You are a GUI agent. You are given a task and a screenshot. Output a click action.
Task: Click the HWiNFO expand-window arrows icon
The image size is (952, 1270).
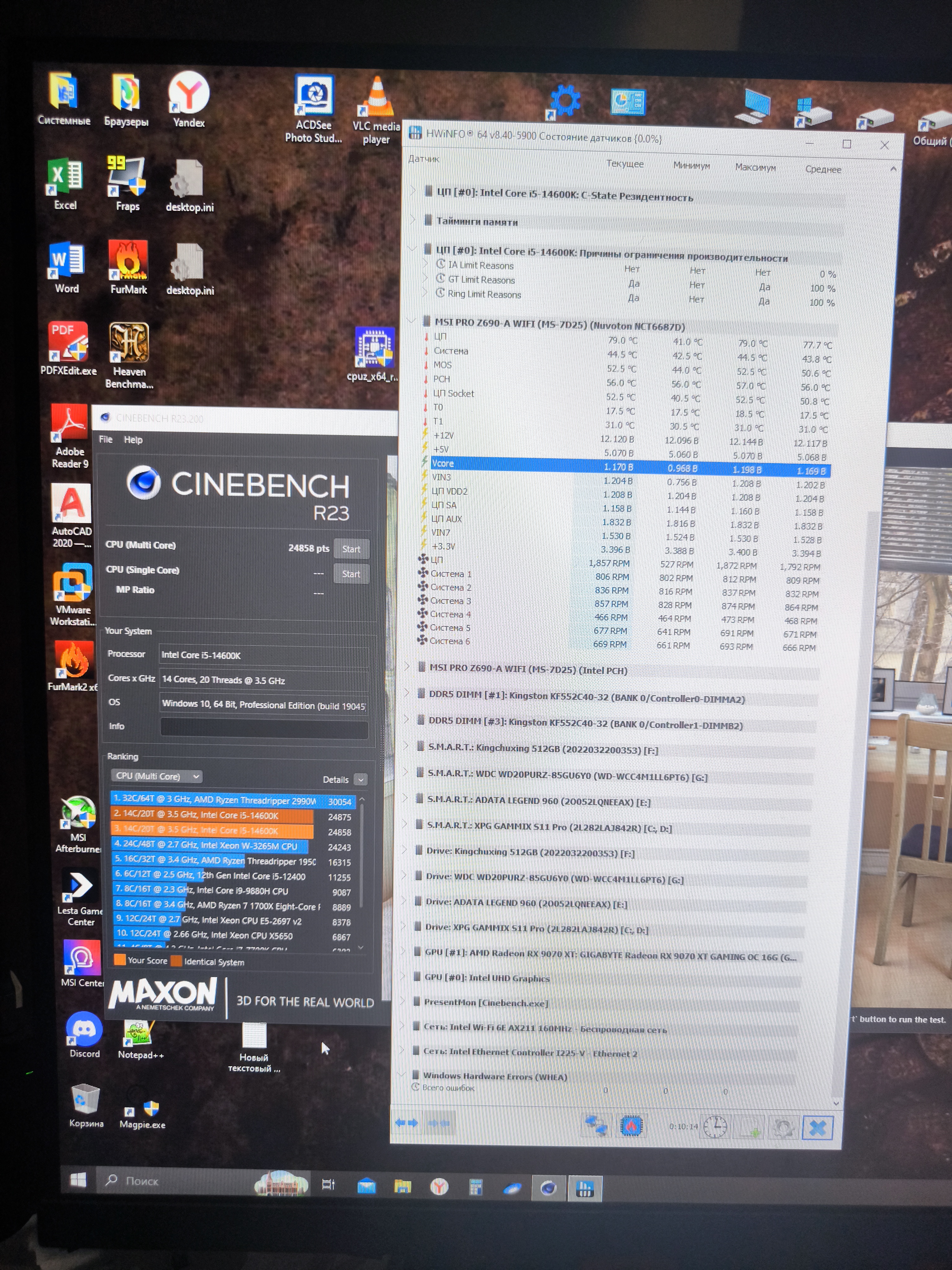click(406, 1122)
